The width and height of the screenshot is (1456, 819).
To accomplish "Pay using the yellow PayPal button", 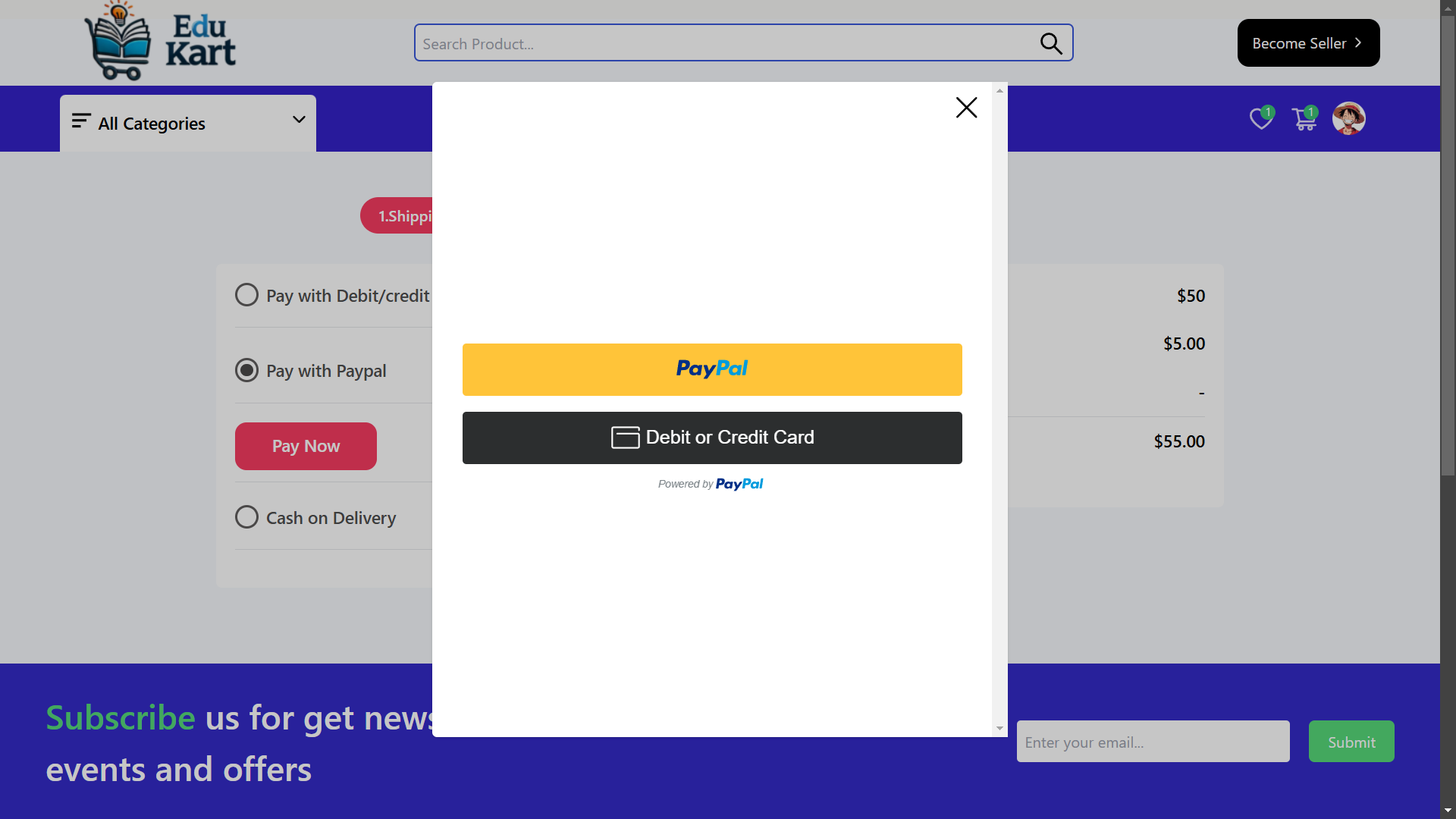I will 712,369.
